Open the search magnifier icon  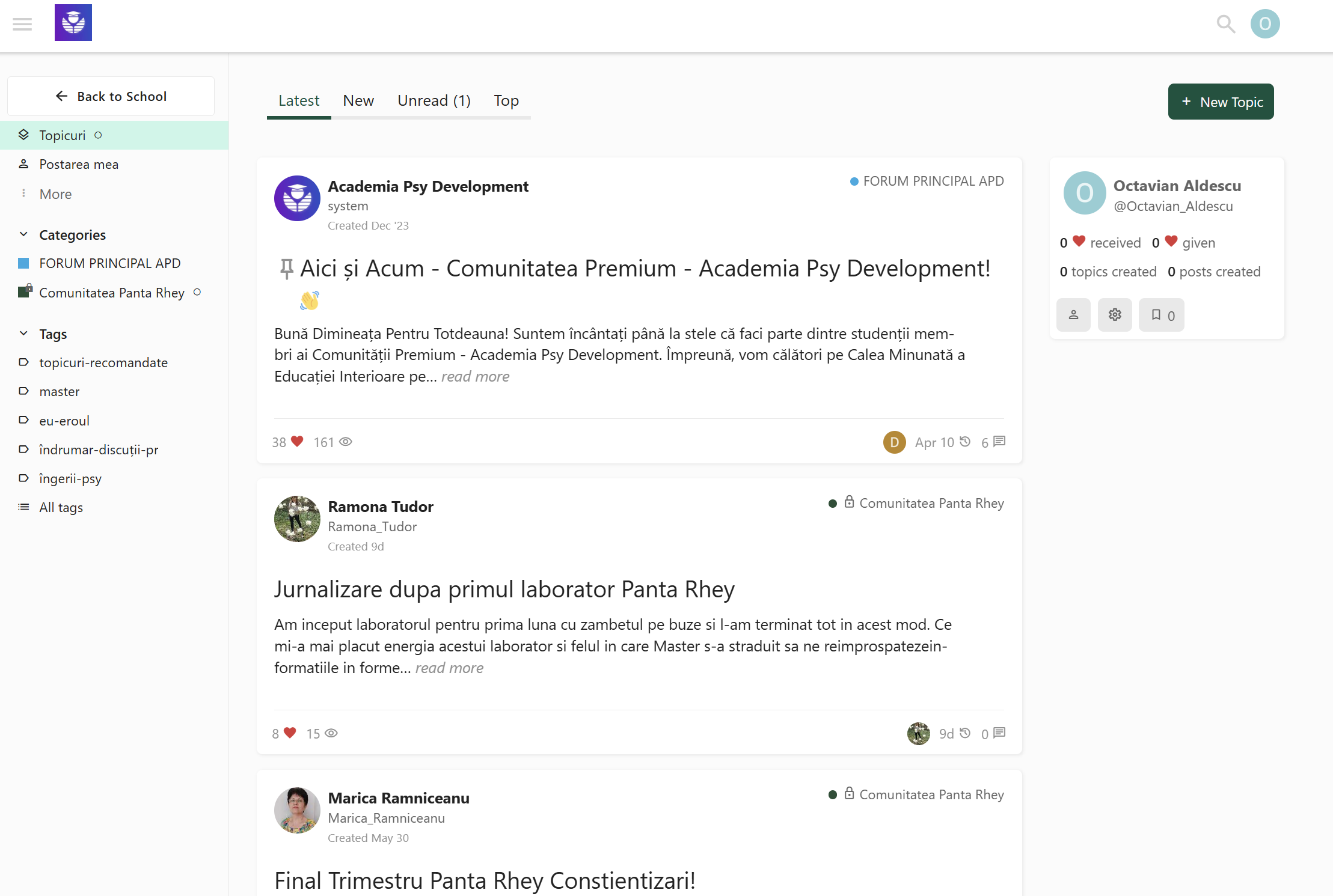(x=1225, y=24)
